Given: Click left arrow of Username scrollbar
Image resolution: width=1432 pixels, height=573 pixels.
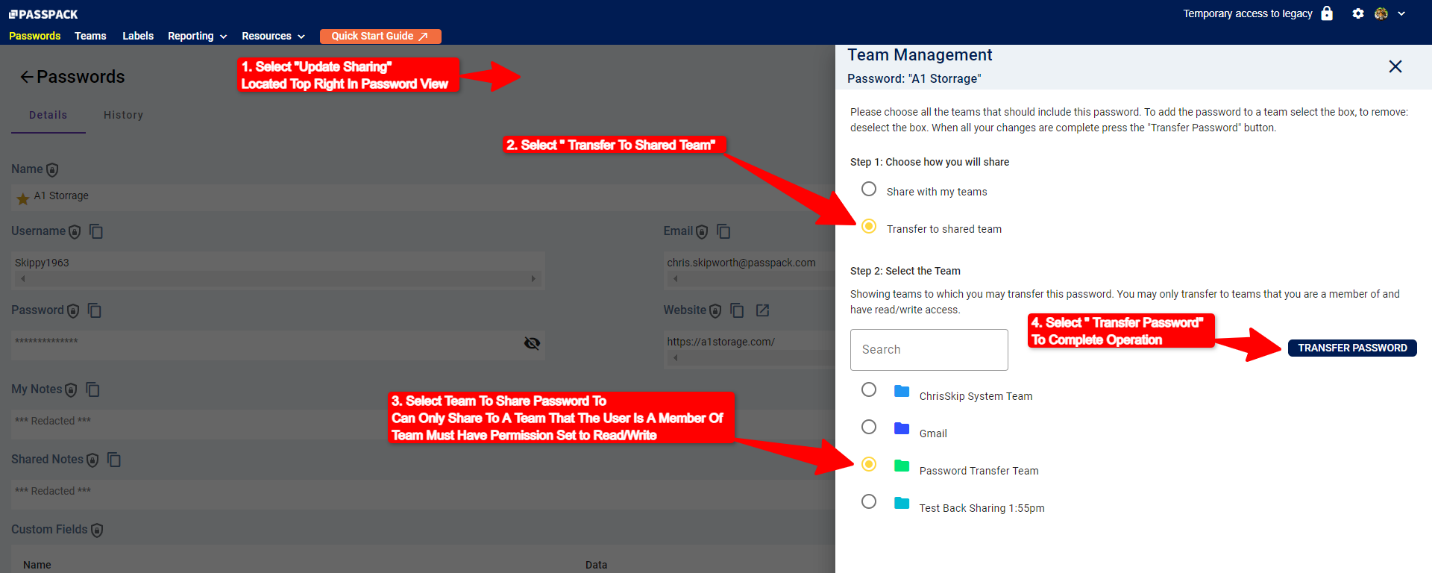Looking at the screenshot, I should 21,278.
